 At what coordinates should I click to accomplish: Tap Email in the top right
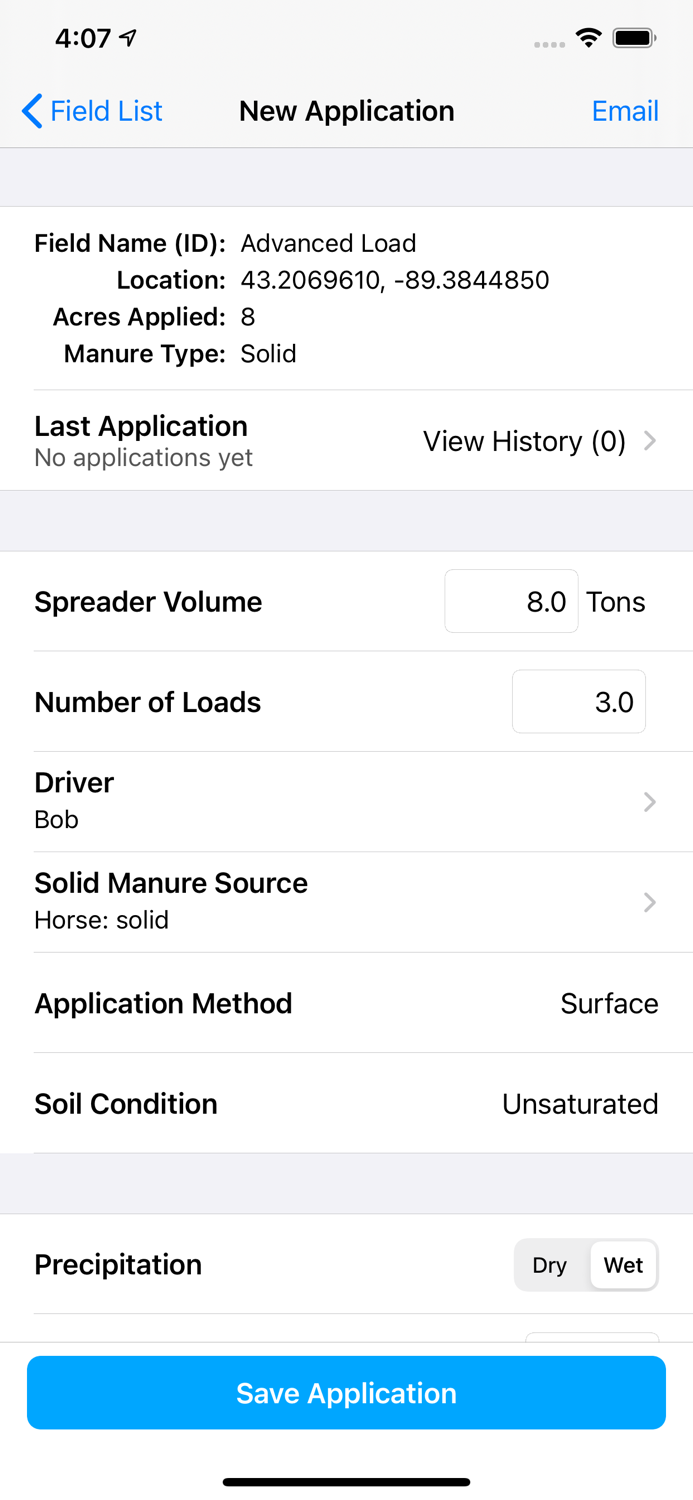pyautogui.click(x=624, y=112)
